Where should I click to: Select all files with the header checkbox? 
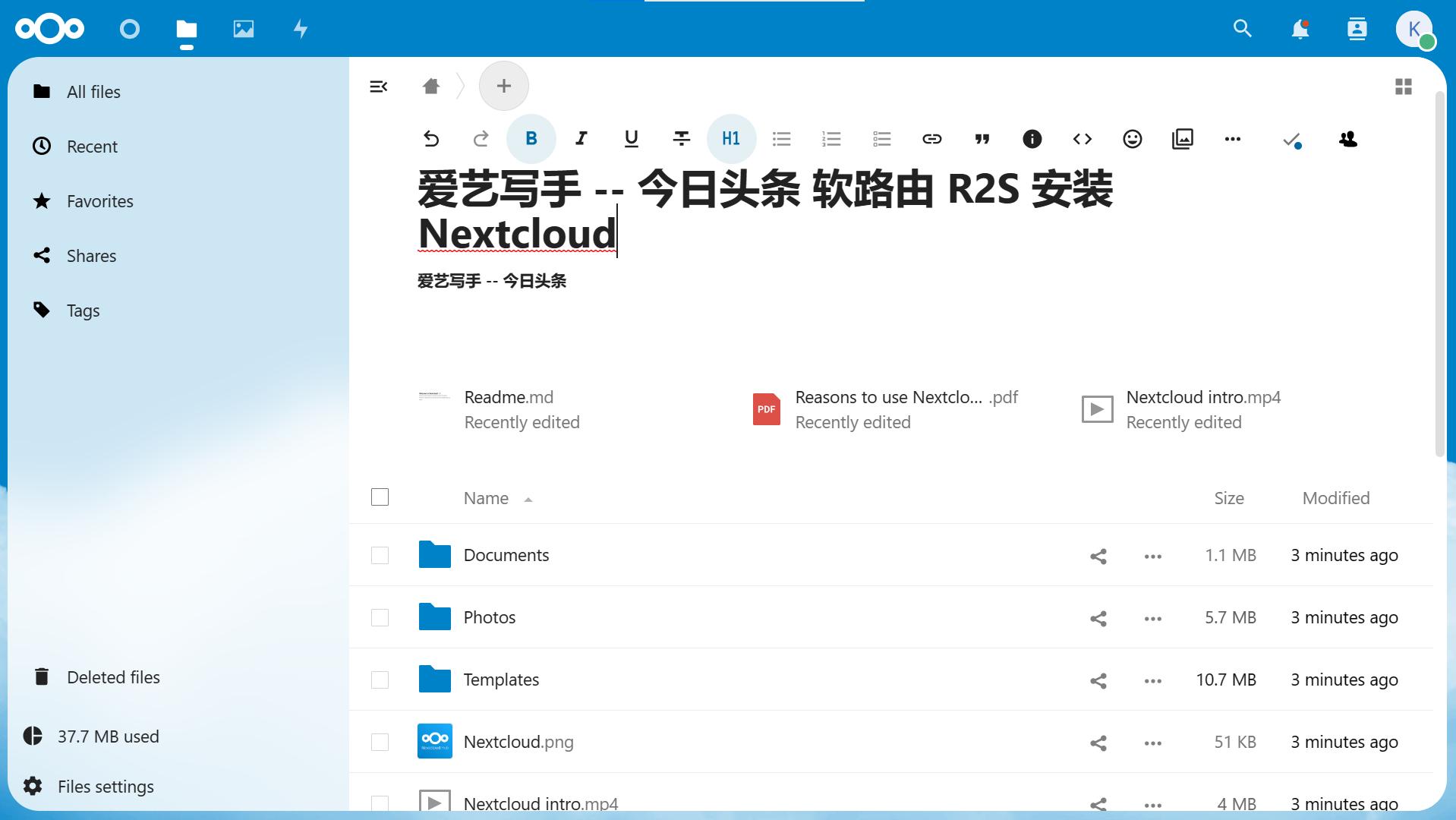[380, 497]
